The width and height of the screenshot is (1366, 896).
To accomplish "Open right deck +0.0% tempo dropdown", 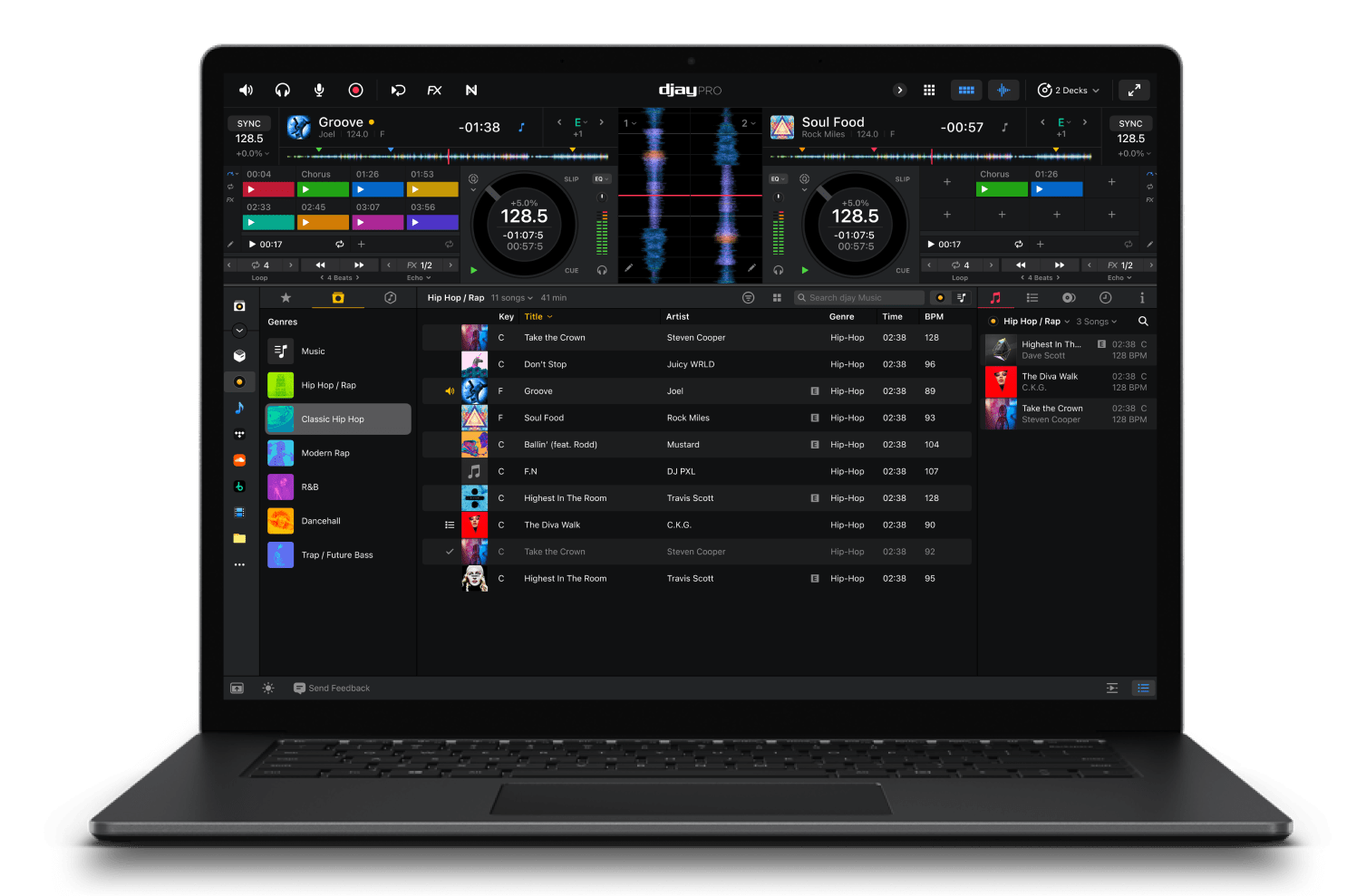I will click(x=1134, y=154).
